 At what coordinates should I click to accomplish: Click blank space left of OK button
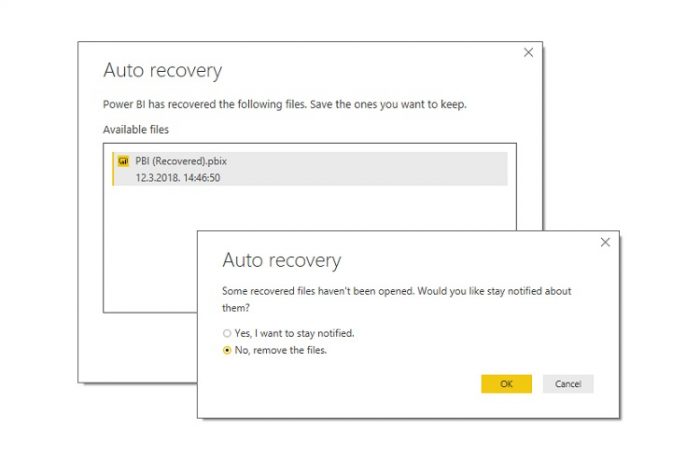tap(400, 384)
